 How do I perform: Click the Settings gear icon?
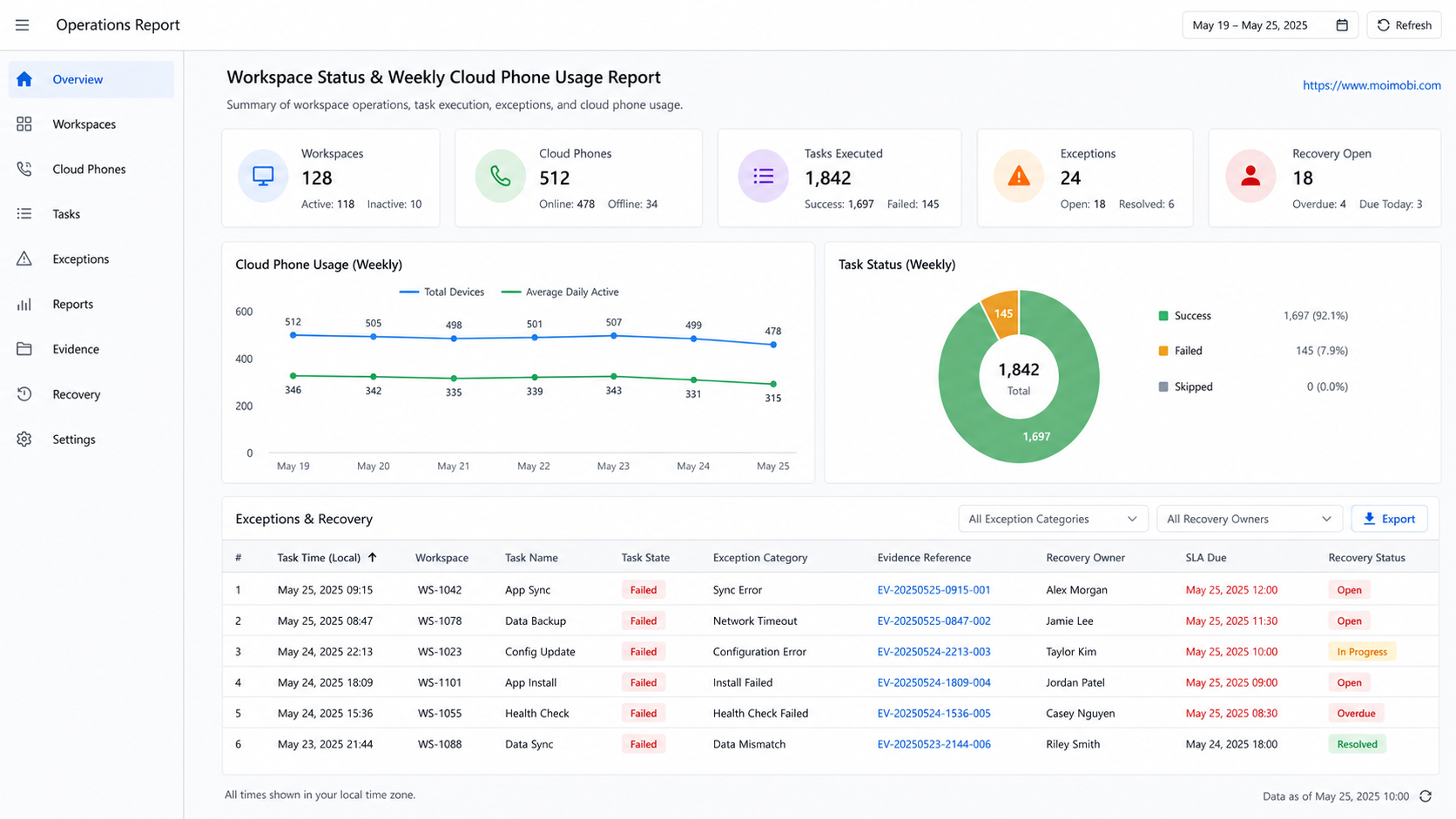click(24, 440)
